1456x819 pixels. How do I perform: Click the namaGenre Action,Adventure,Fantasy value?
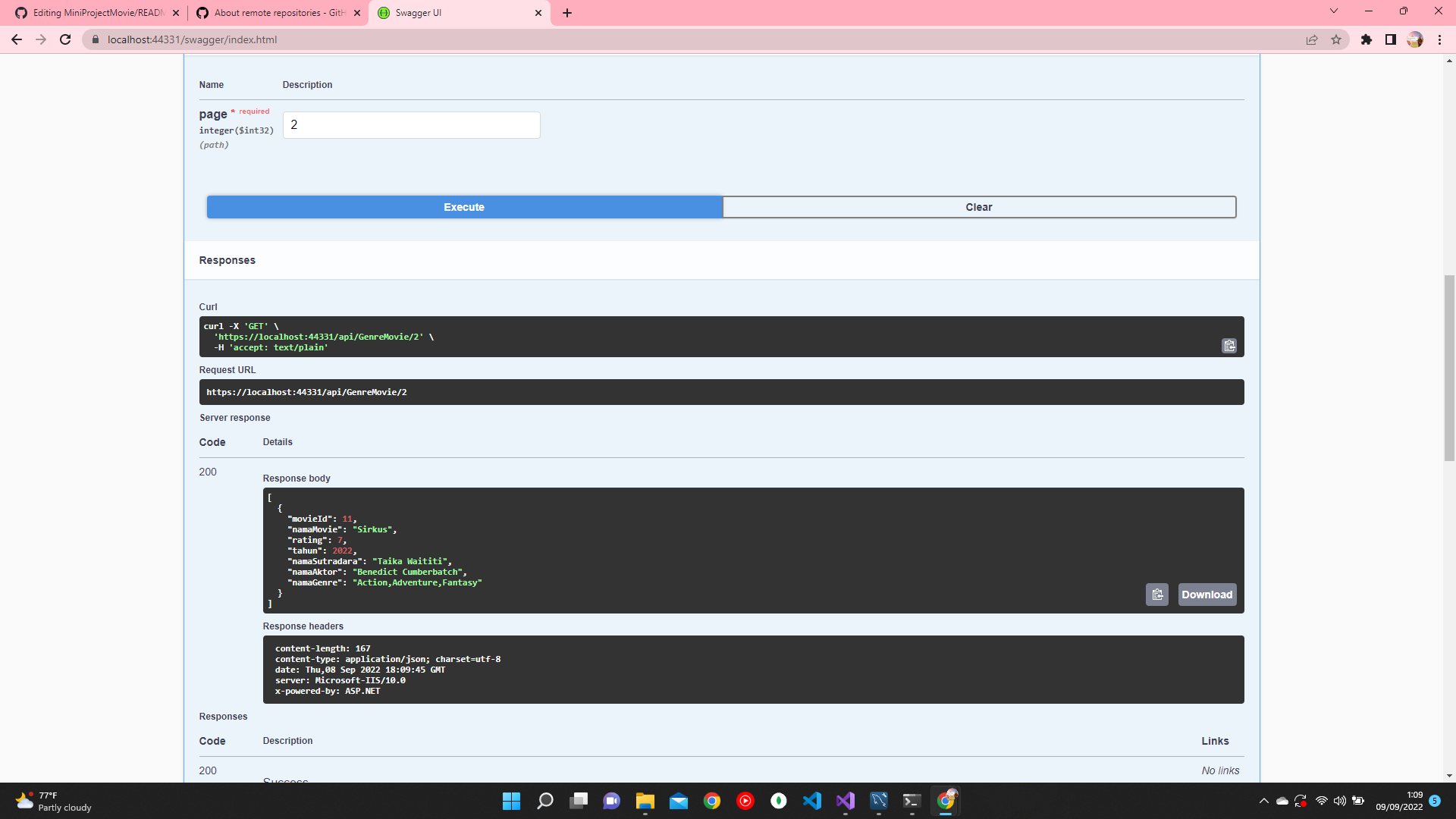pos(417,582)
